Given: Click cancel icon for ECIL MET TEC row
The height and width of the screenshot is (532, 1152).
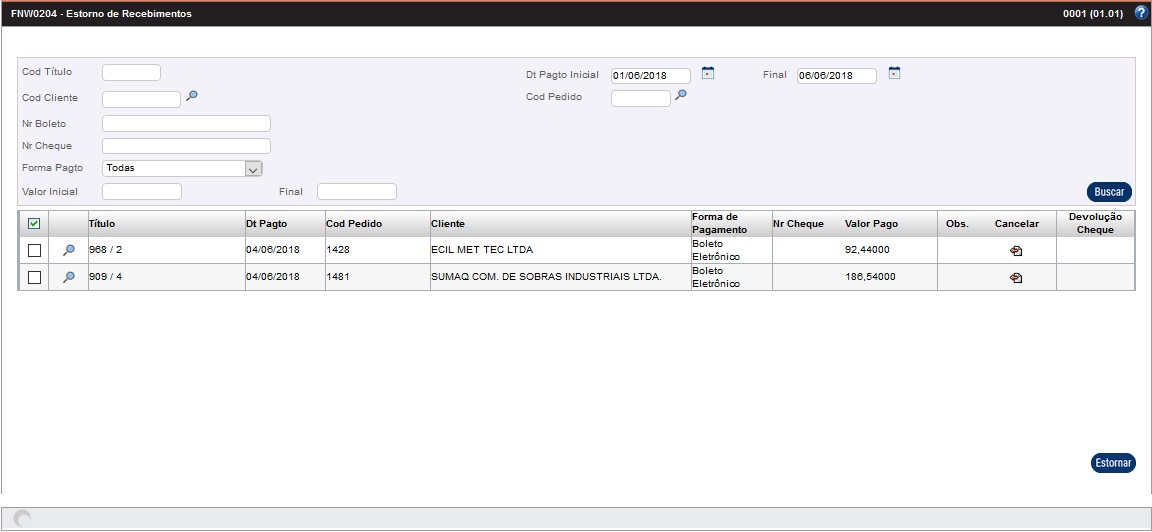Looking at the screenshot, I should (1016, 251).
